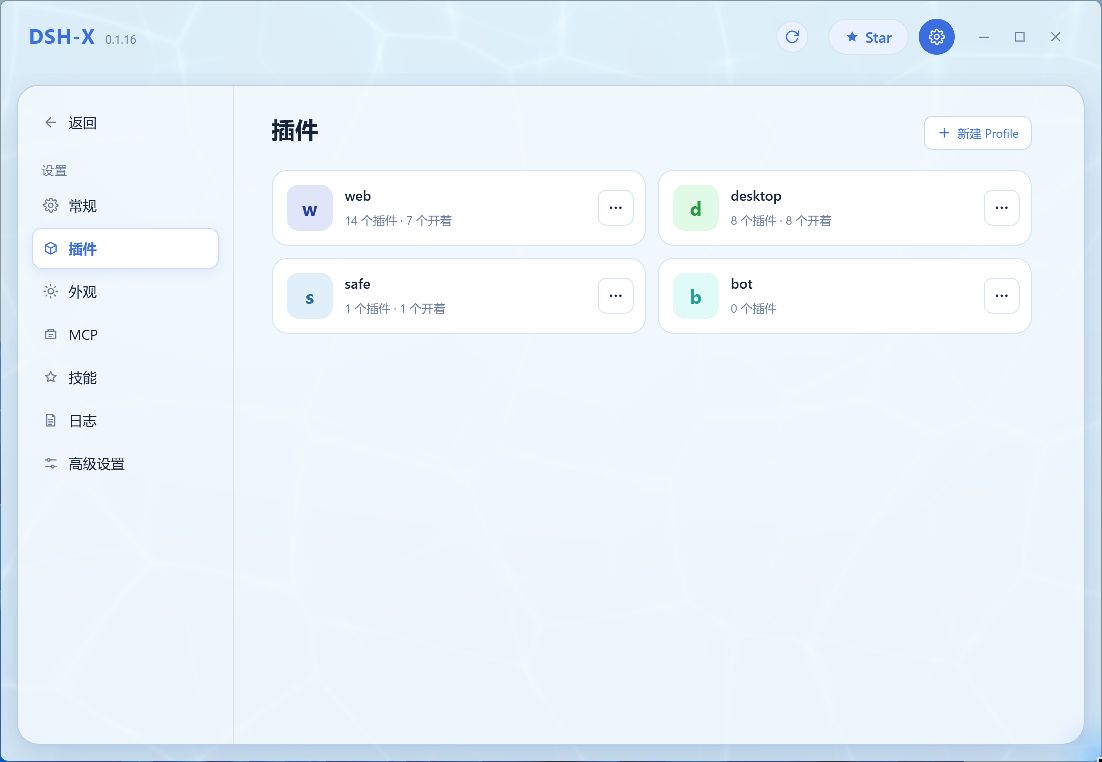Viewport: 1102px width, 762px height.
Task: Open more options for bot profile
Action: click(1001, 296)
